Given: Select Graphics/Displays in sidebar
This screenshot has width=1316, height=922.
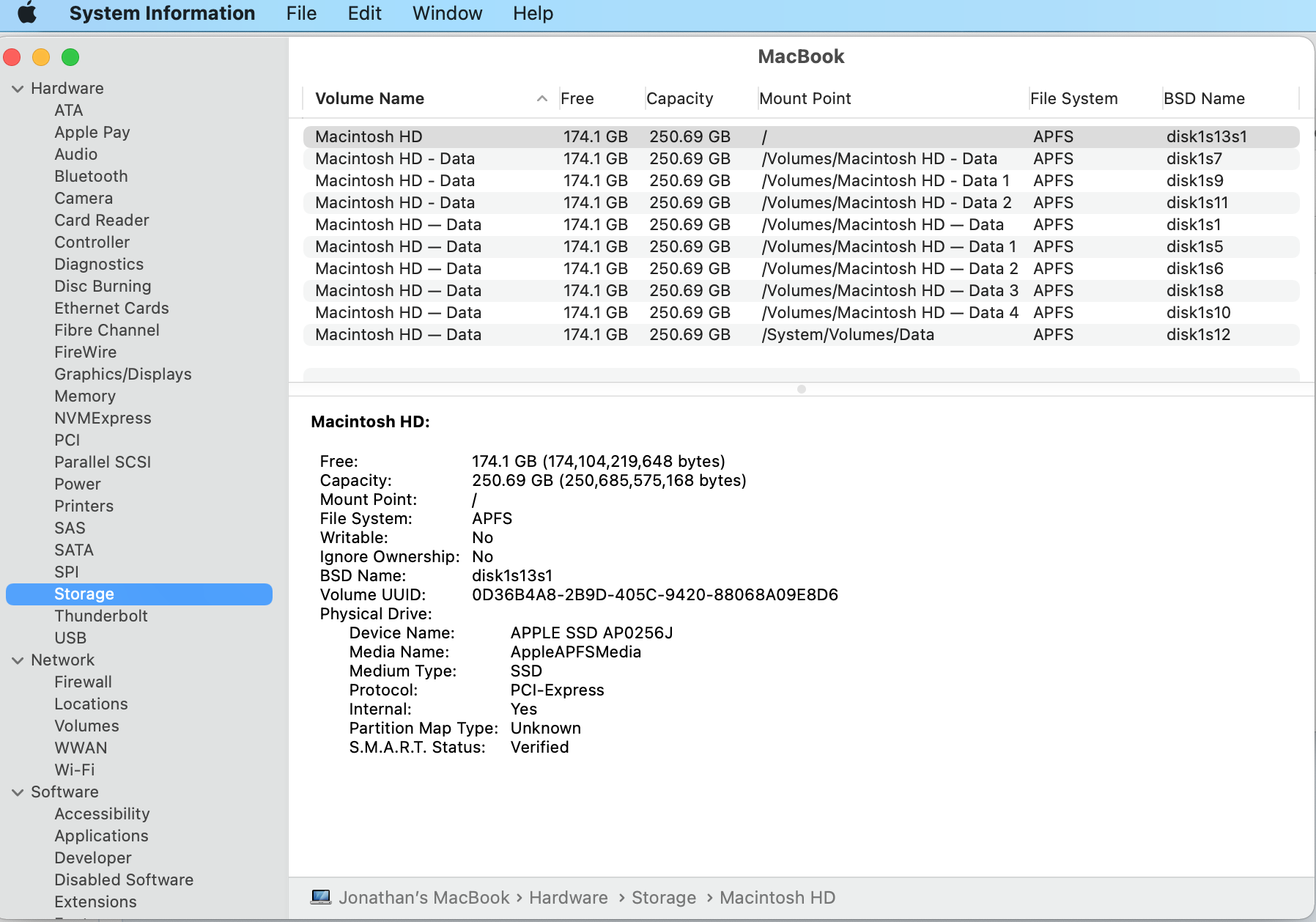Looking at the screenshot, I should 123,374.
